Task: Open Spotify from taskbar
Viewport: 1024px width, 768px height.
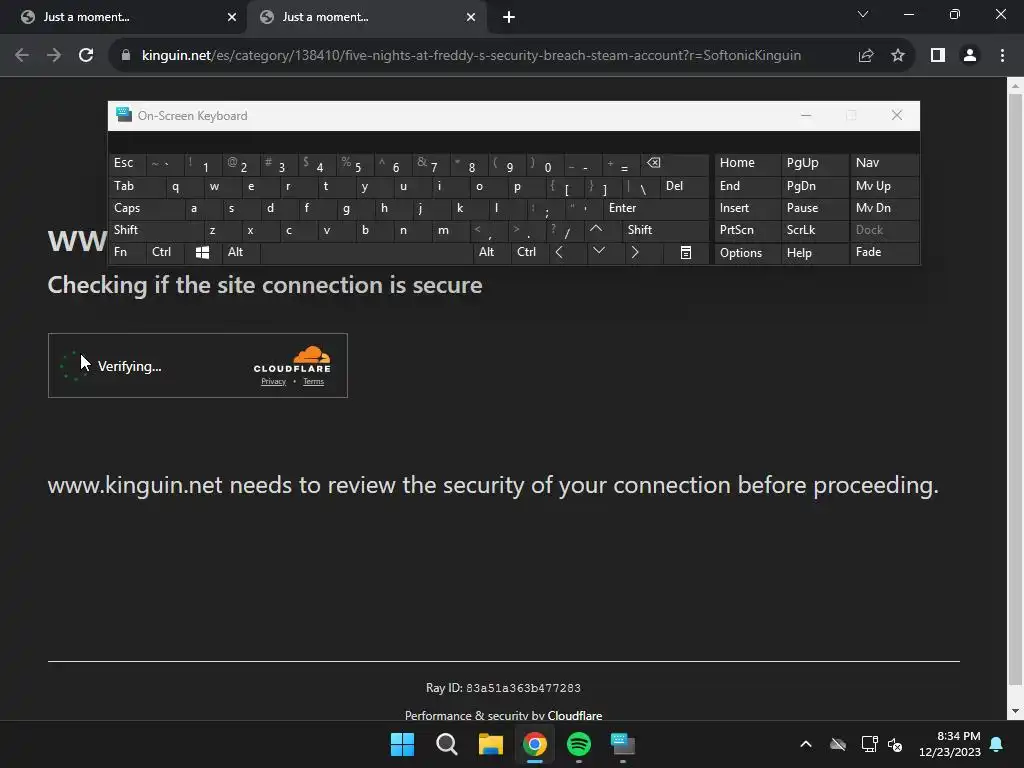Action: (579, 744)
